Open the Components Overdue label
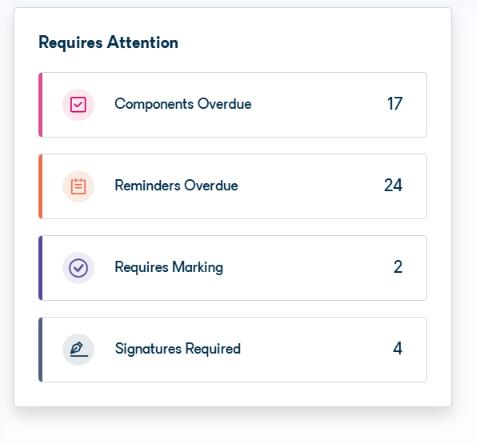Image resolution: width=477 pixels, height=444 pixels. click(183, 104)
